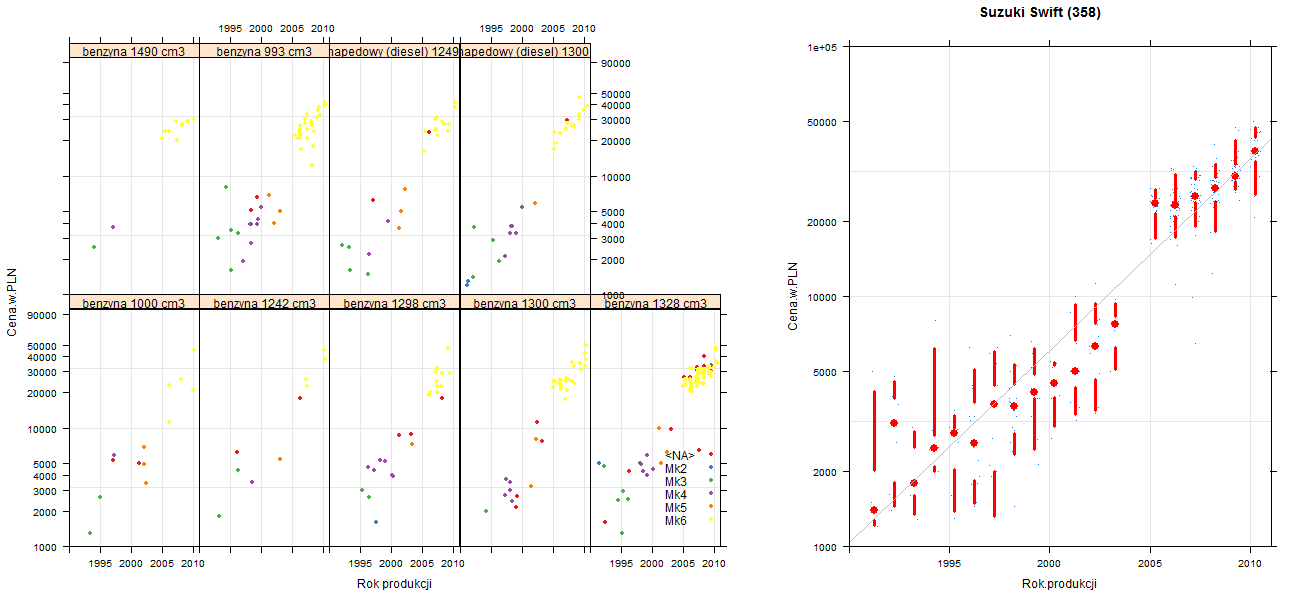Image resolution: width=1300 pixels, height=600 pixels.
Task: Click the 'Cena.w.PLN' y-axis label of the lattice plot
Action: coord(13,302)
